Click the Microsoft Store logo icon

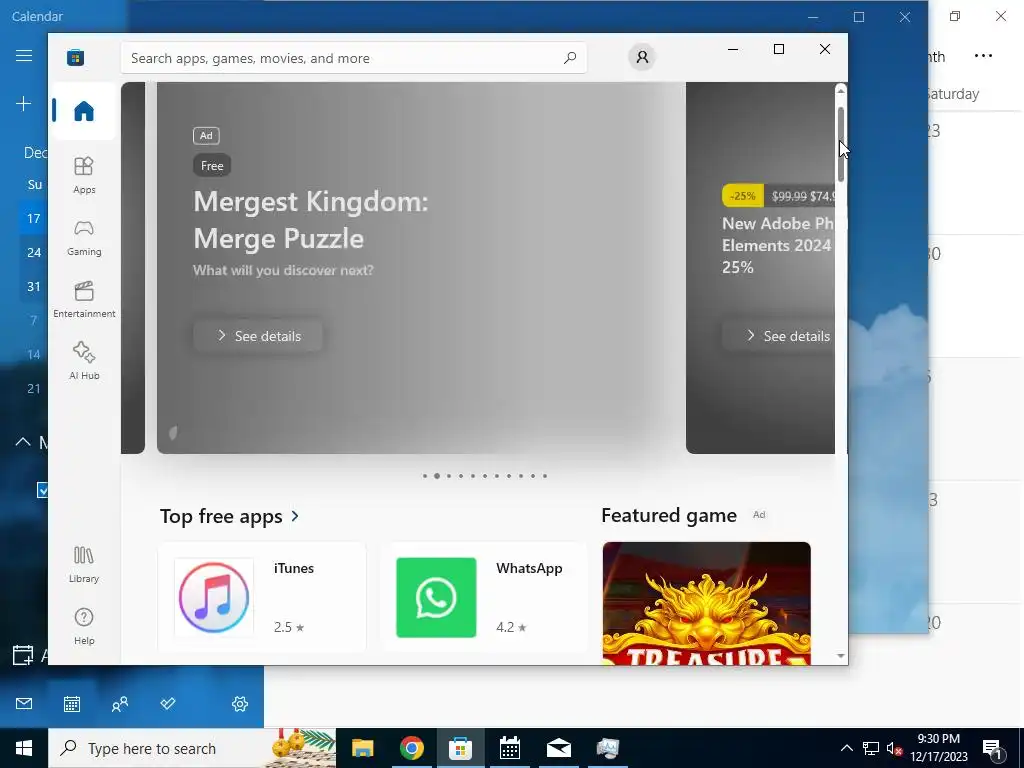(x=75, y=57)
